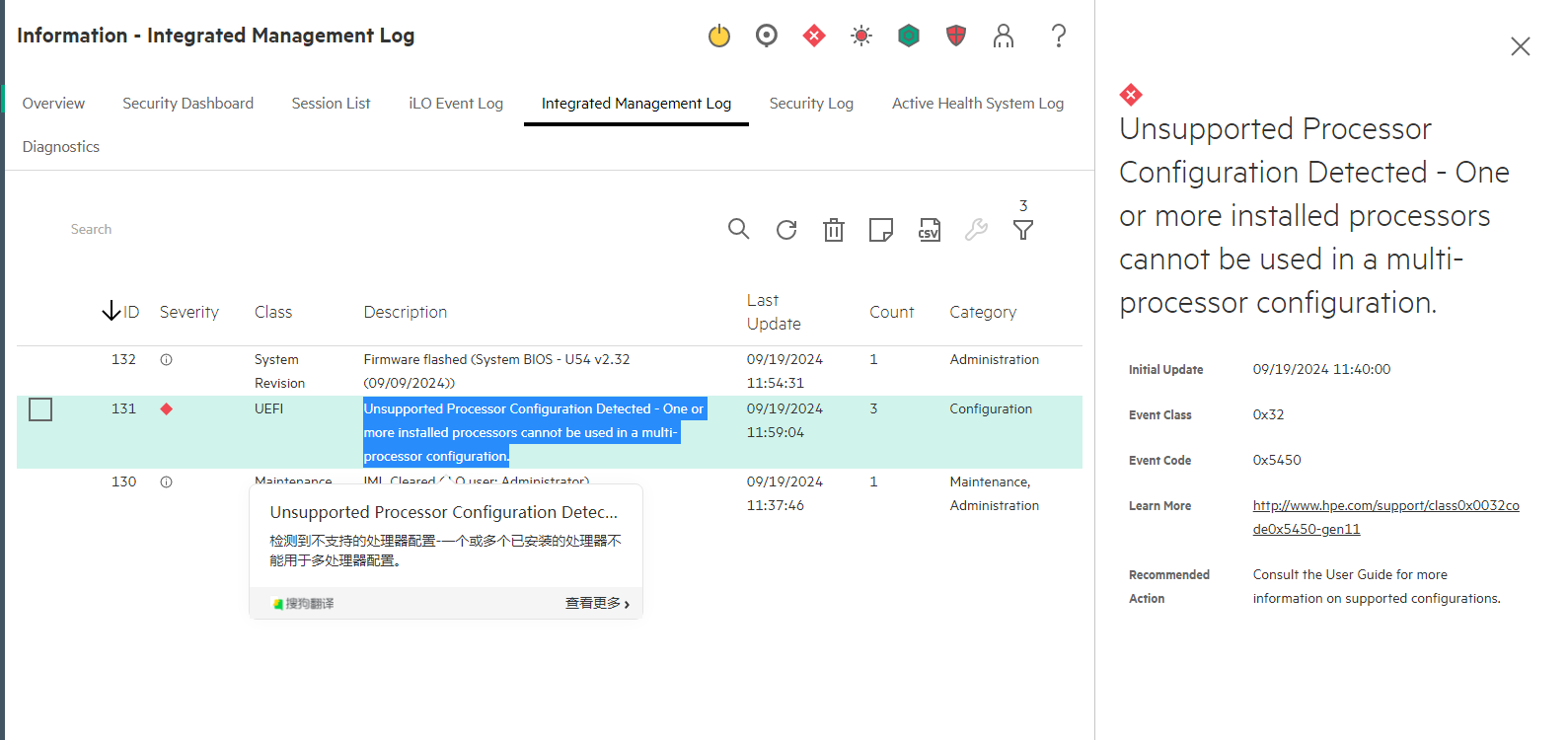This screenshot has width=1568, height=740.
Task: Open the HPE support Learn More link
Action: tap(1385, 506)
